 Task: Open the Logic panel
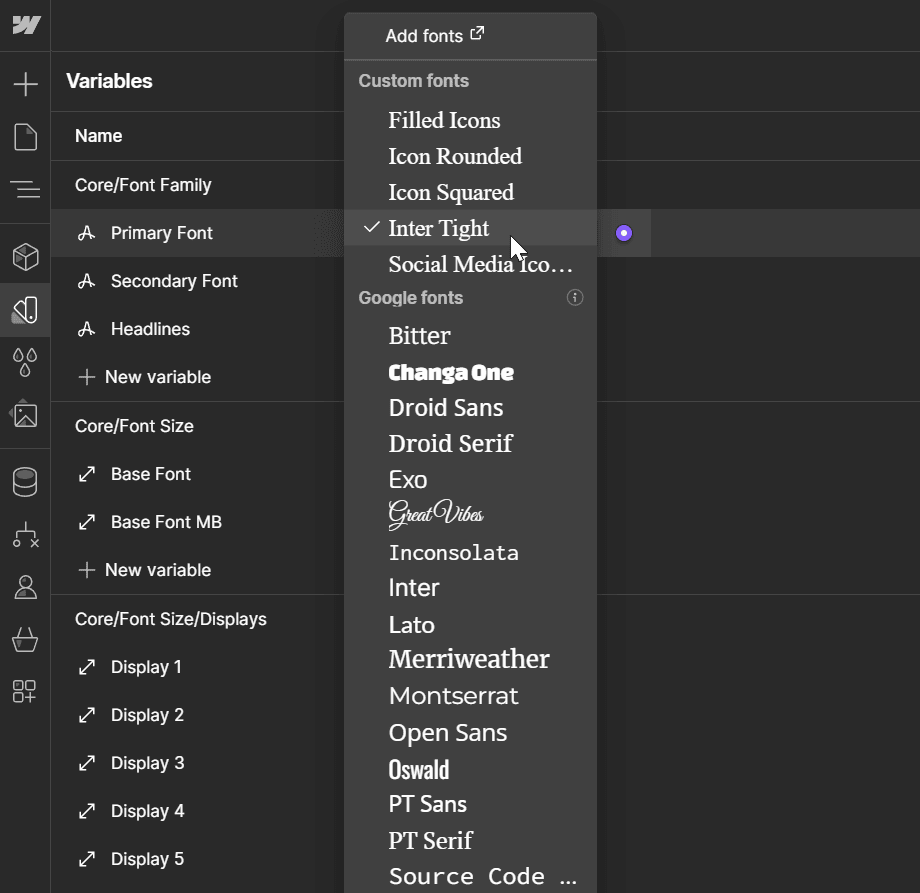pos(25,533)
